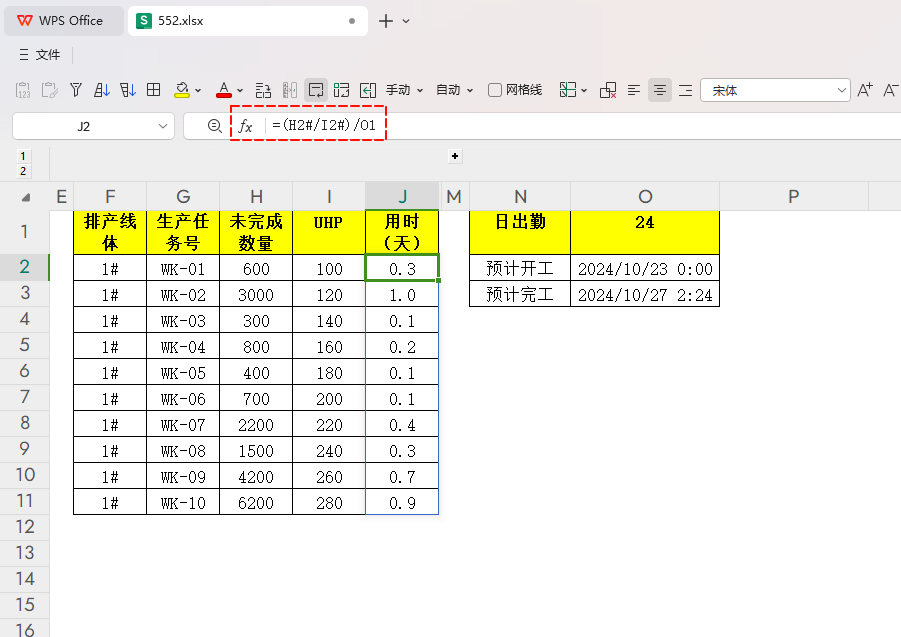Align text left

634,90
